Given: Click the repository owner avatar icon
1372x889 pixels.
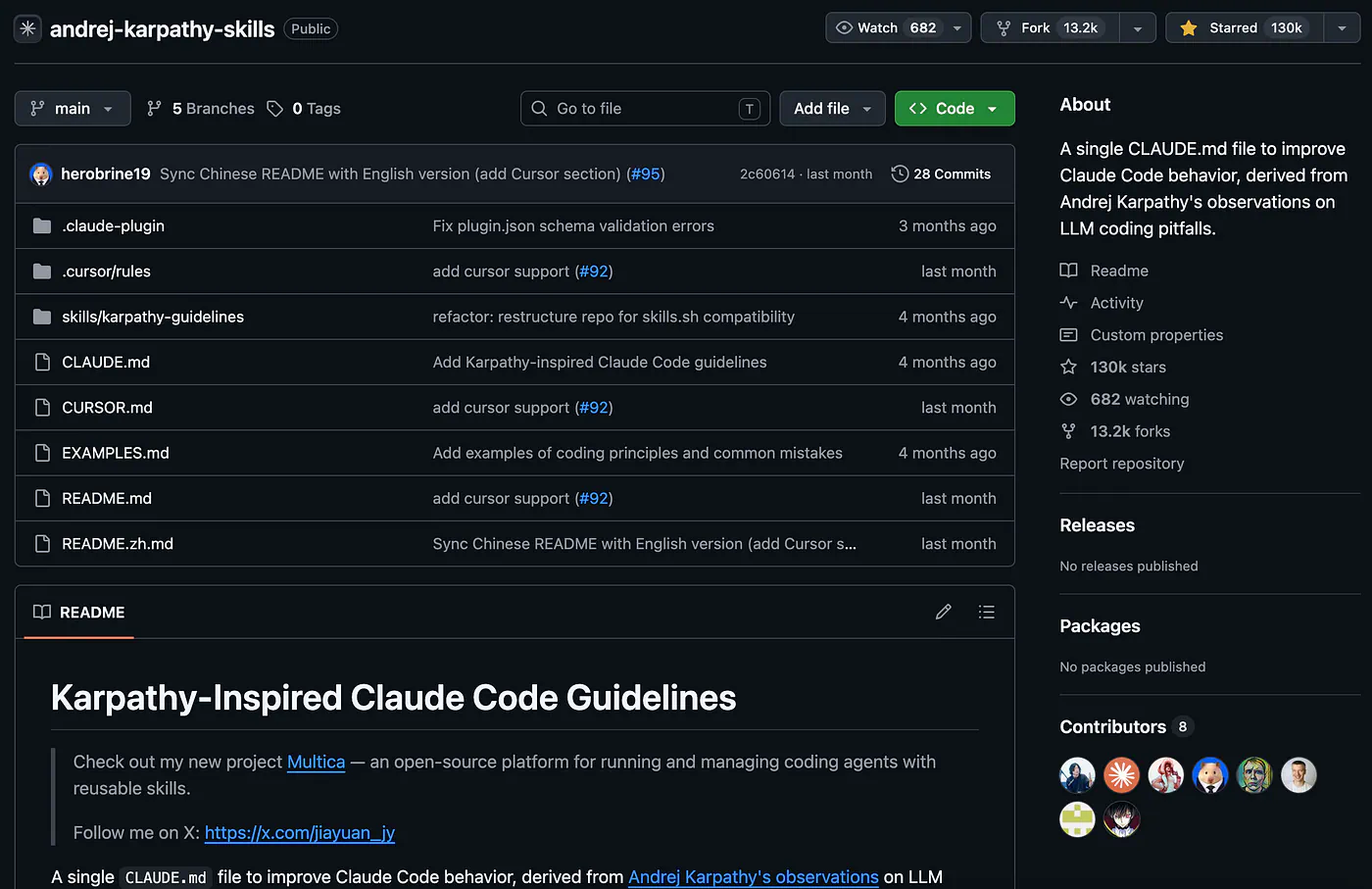Looking at the screenshot, I should pos(27,28).
